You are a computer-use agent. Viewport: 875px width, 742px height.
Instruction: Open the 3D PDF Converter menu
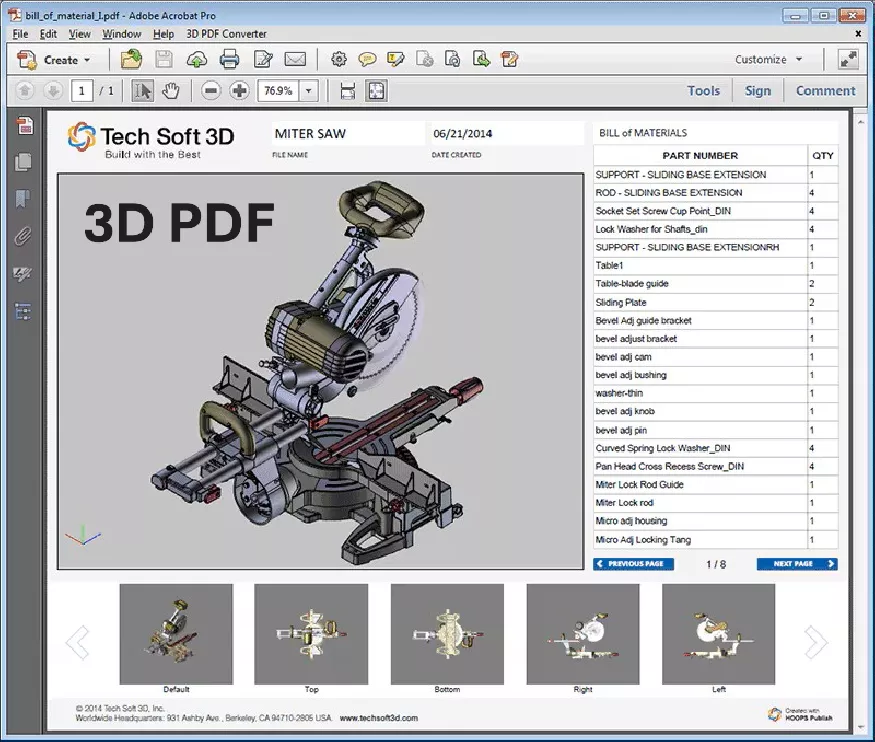[226, 34]
